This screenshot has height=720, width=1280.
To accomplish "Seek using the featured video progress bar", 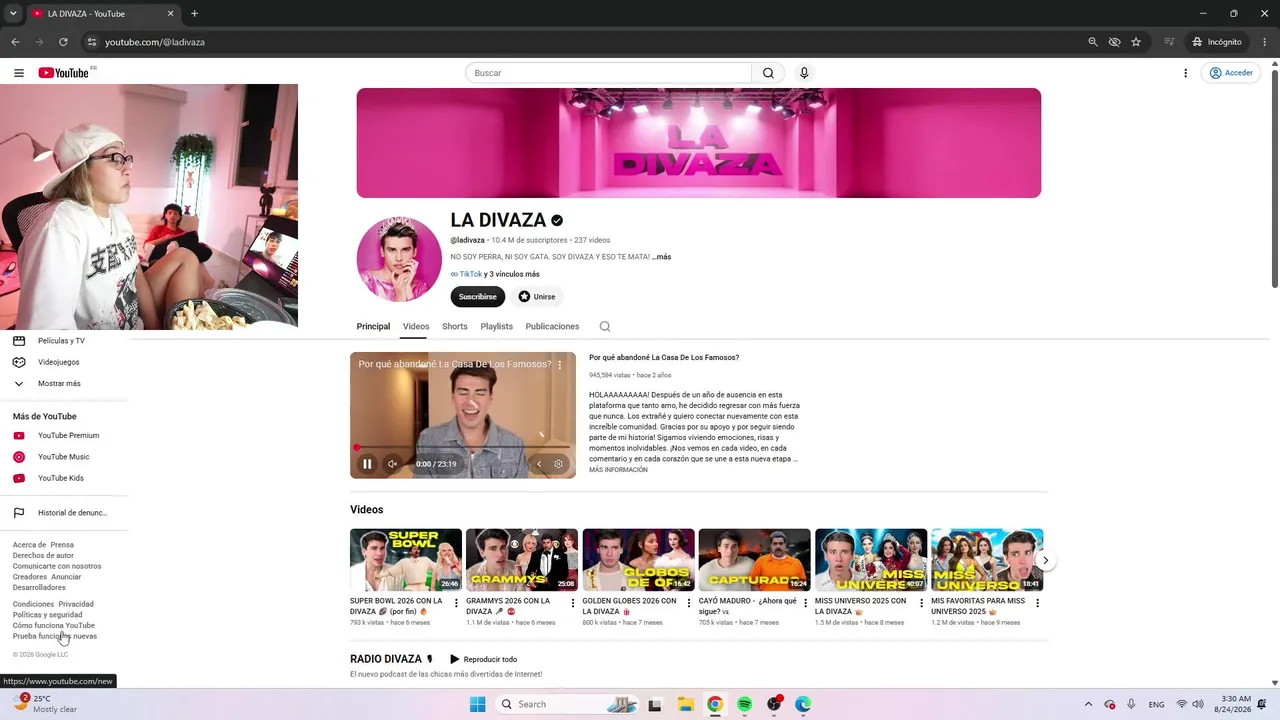I will [x=463, y=447].
